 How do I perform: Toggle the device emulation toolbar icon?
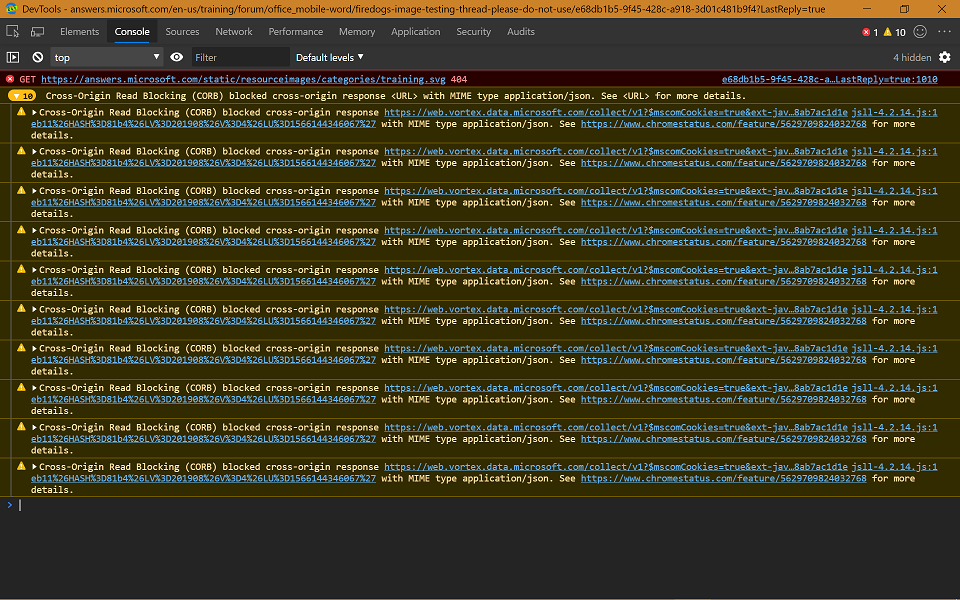point(37,31)
